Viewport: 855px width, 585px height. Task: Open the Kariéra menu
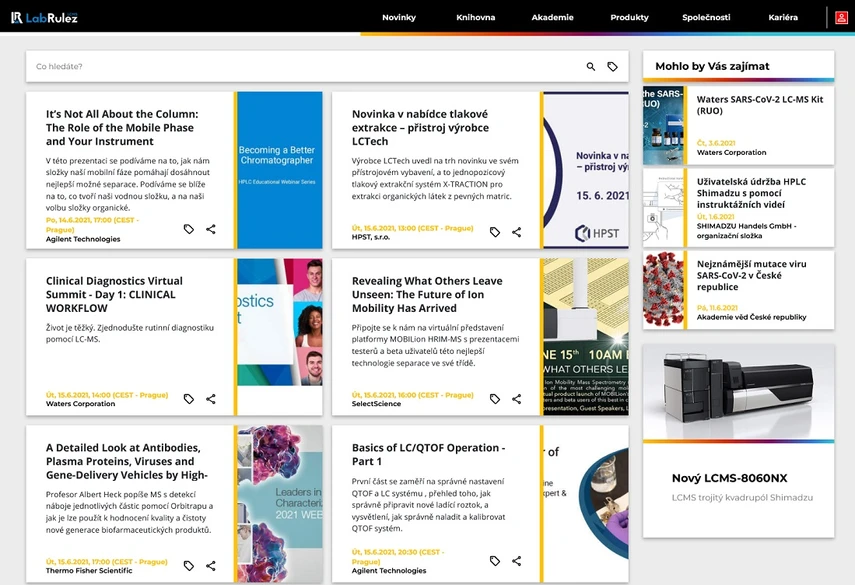[783, 17]
